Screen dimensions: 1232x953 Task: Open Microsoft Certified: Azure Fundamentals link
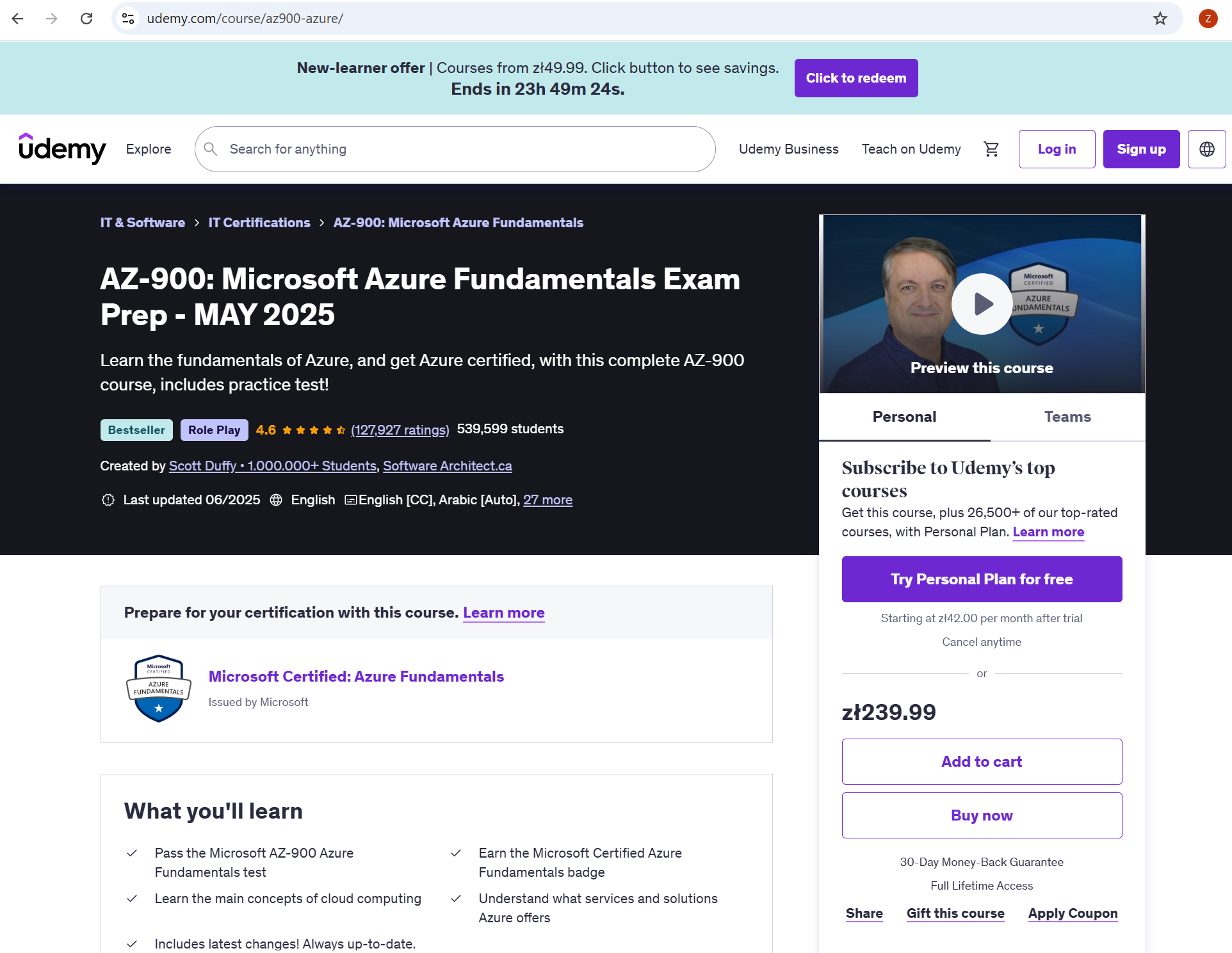pyautogui.click(x=356, y=677)
